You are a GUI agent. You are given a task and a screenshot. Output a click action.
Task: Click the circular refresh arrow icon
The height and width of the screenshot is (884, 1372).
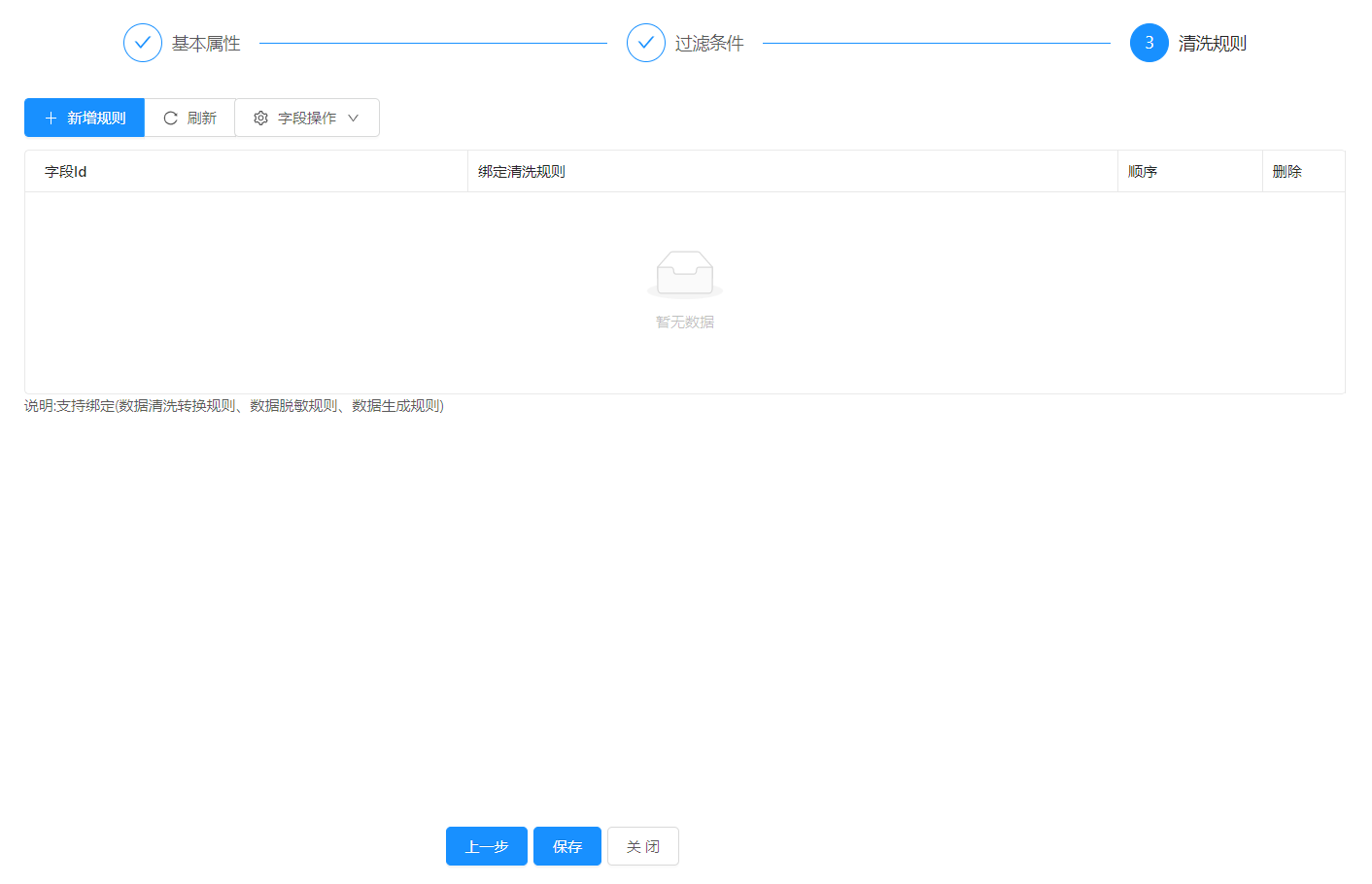(170, 118)
